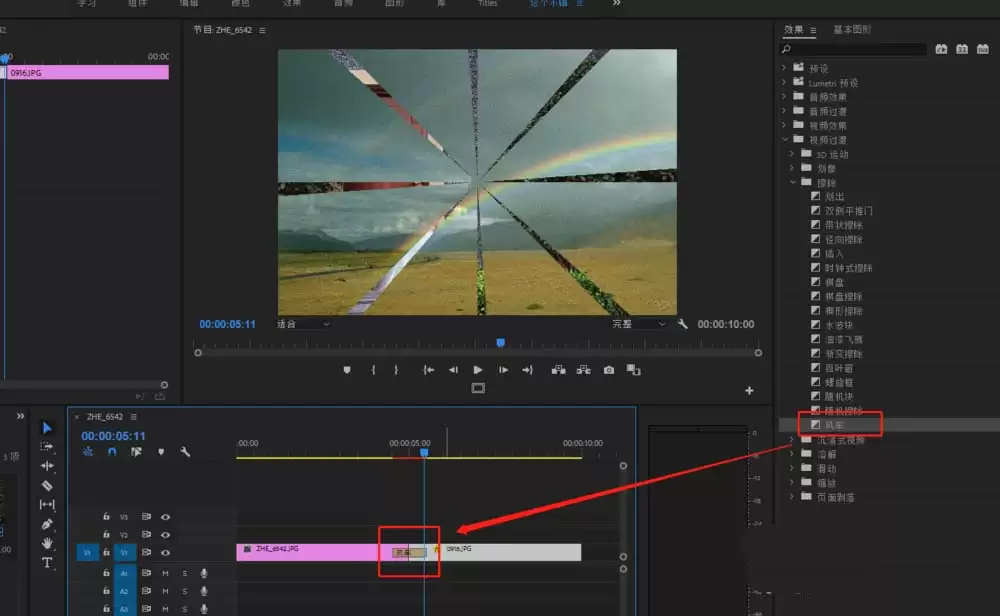The width and height of the screenshot is (1000, 616).
Task: Switch to the 基本图形 panel tab
Action: coord(850,30)
